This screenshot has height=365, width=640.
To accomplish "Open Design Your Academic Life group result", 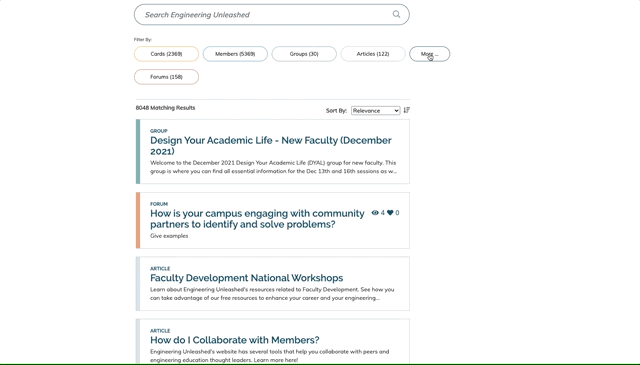I will tap(271, 146).
